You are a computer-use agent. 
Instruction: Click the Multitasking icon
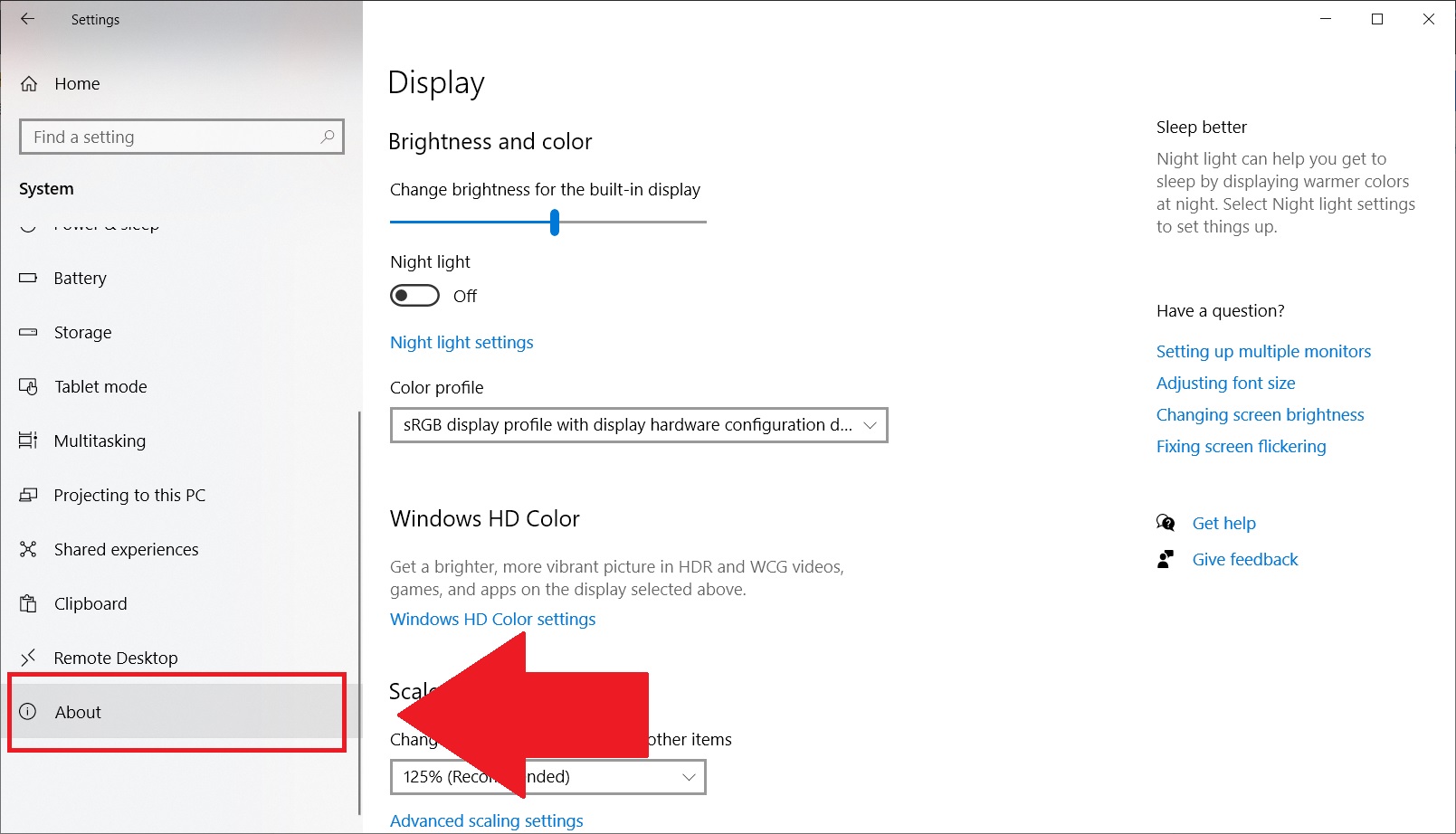coord(28,441)
